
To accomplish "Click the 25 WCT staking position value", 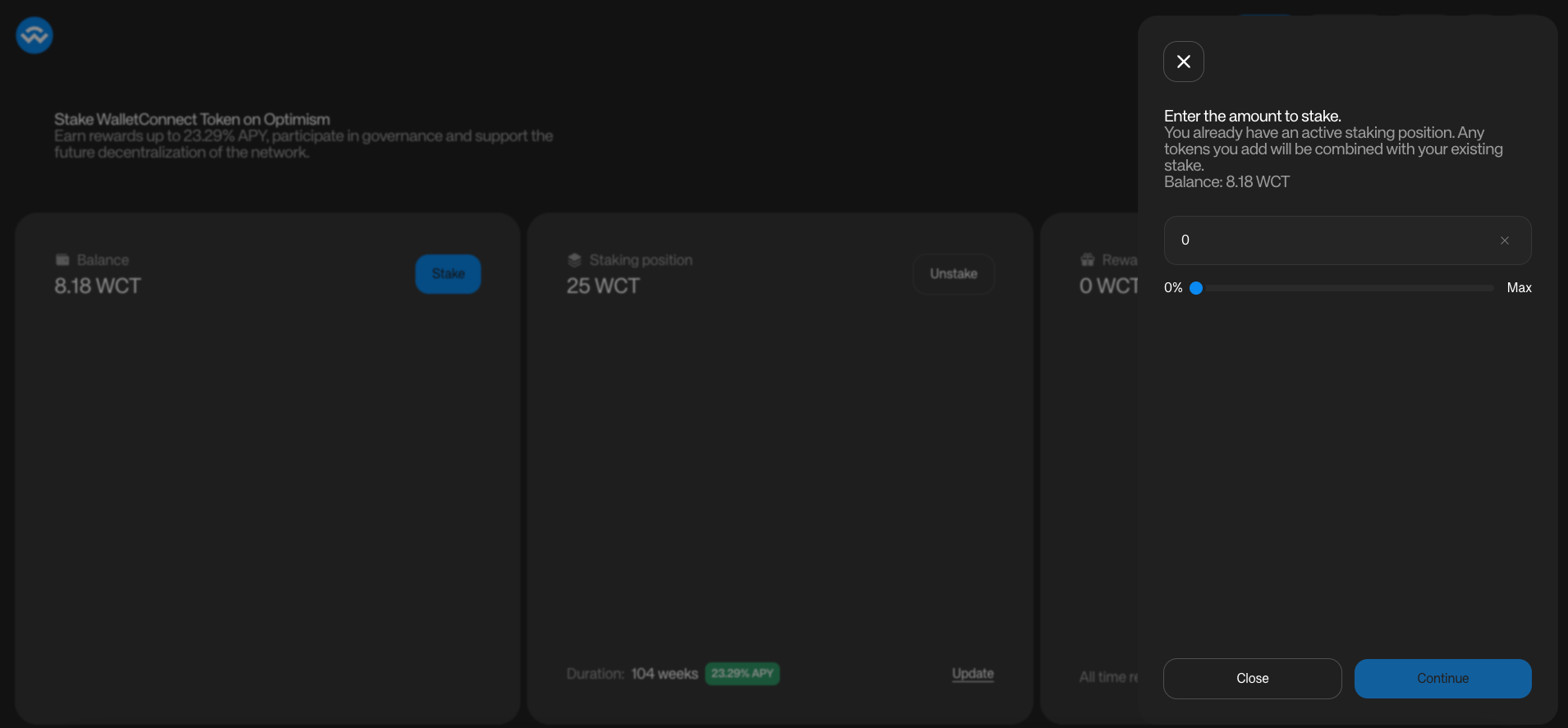I will point(603,286).
